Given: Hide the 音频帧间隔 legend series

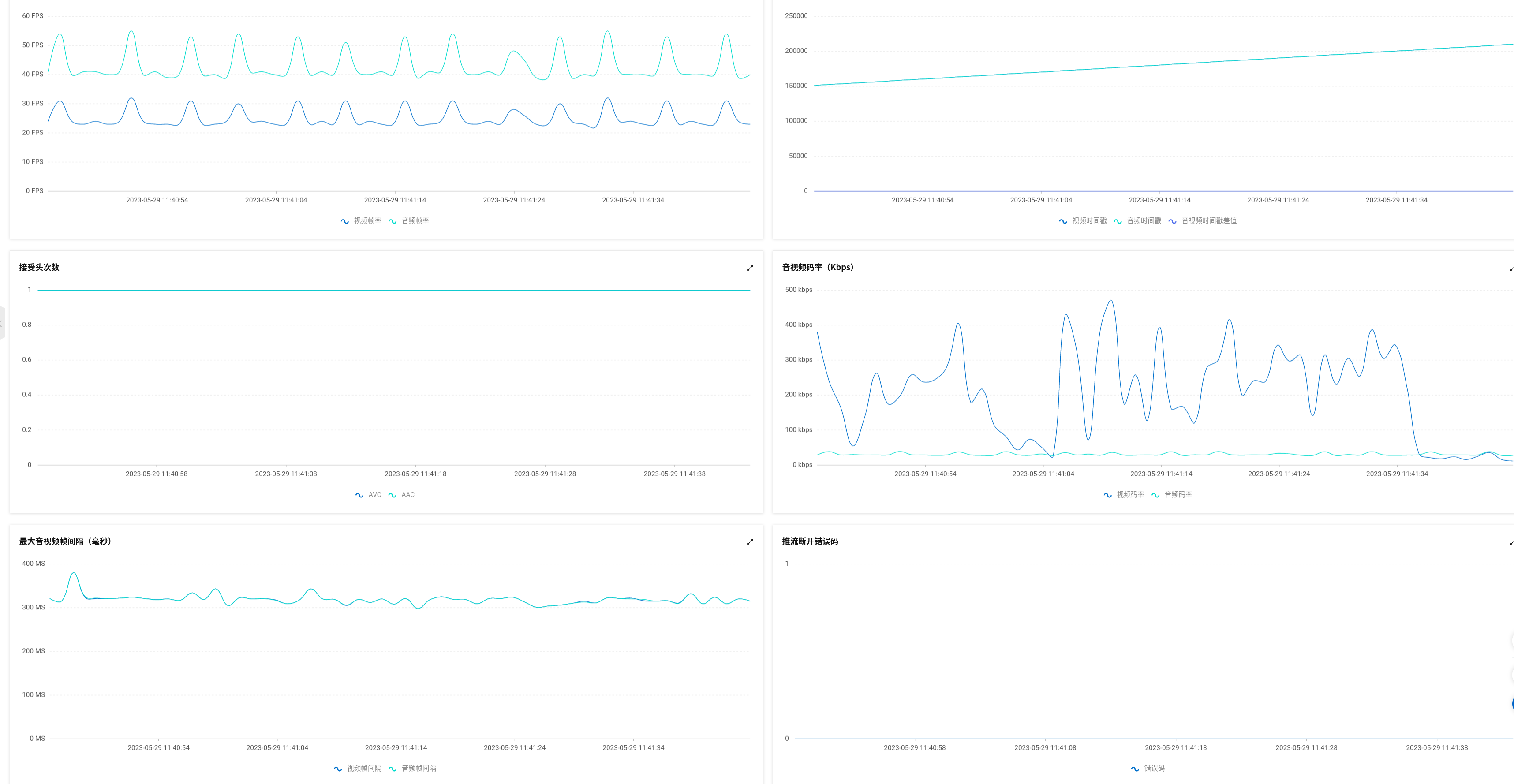Looking at the screenshot, I should click(412, 769).
